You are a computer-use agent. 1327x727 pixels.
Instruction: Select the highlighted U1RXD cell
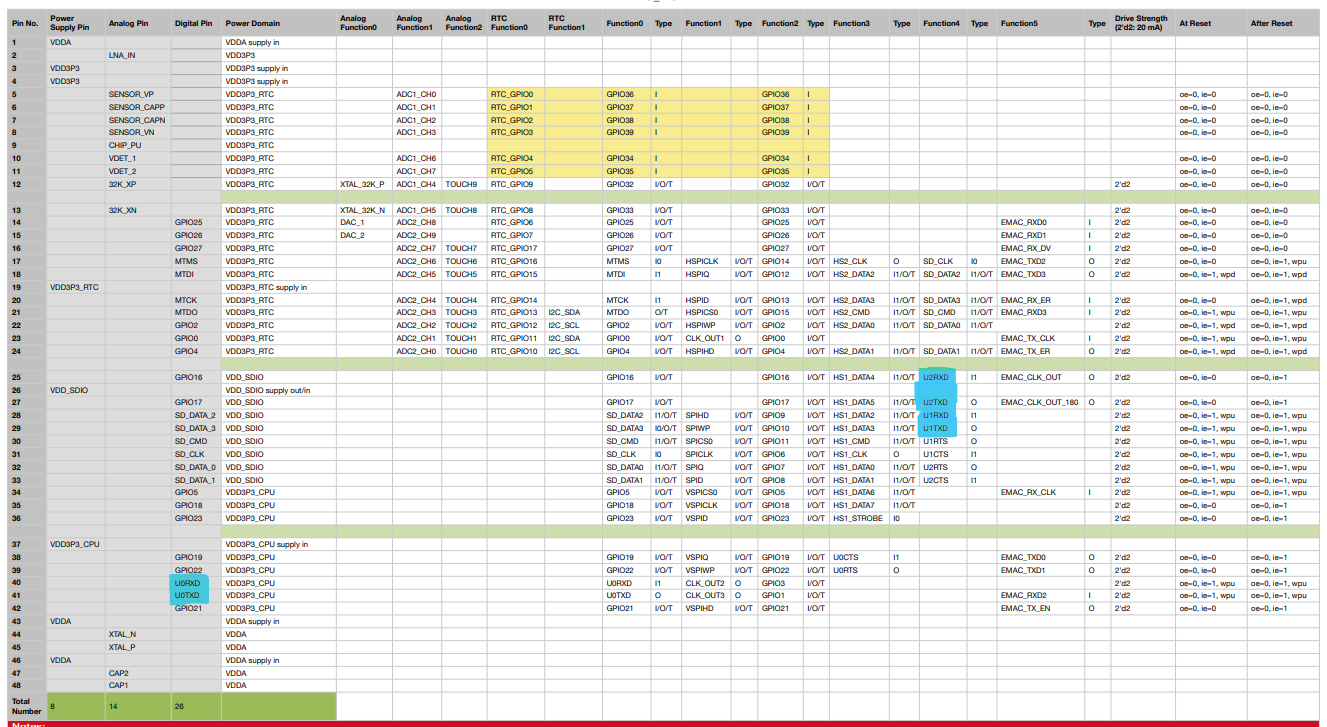(x=937, y=415)
